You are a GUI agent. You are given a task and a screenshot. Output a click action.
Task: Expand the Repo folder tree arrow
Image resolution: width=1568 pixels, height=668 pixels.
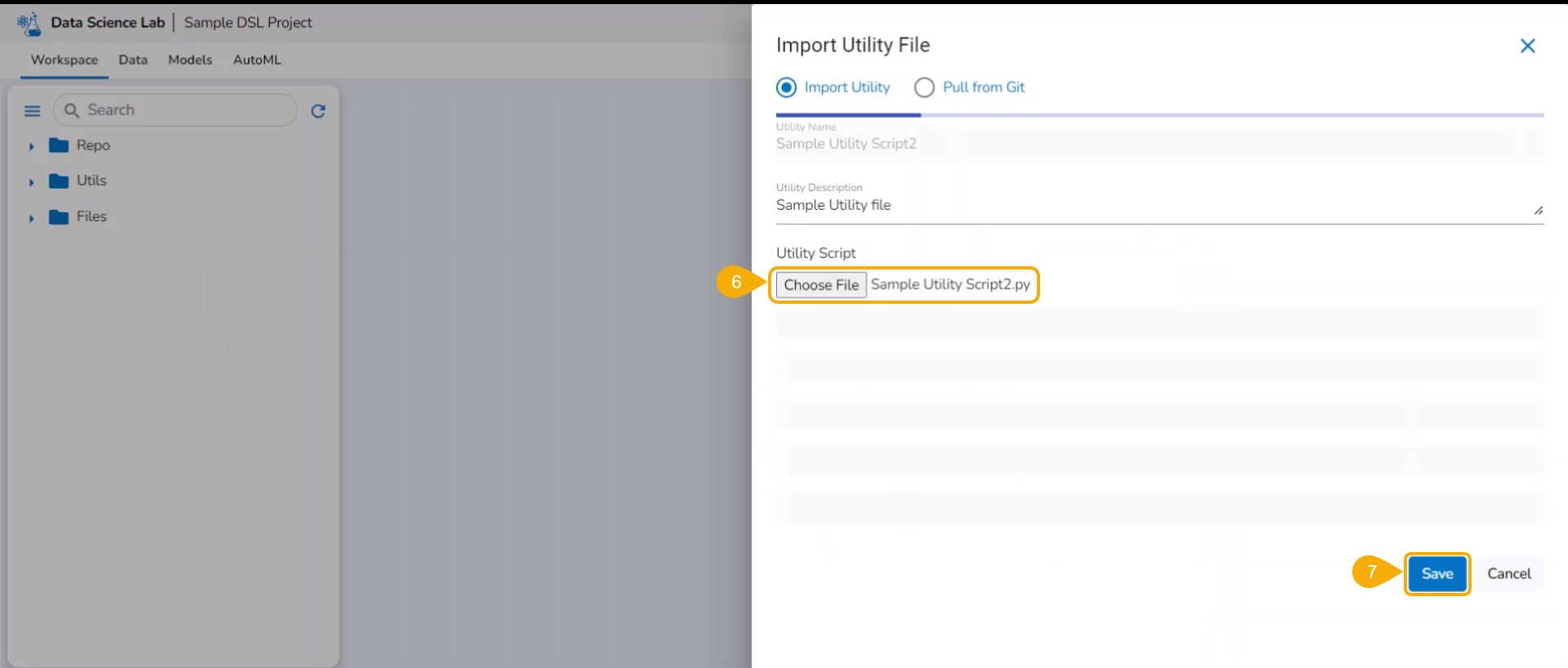(32, 147)
